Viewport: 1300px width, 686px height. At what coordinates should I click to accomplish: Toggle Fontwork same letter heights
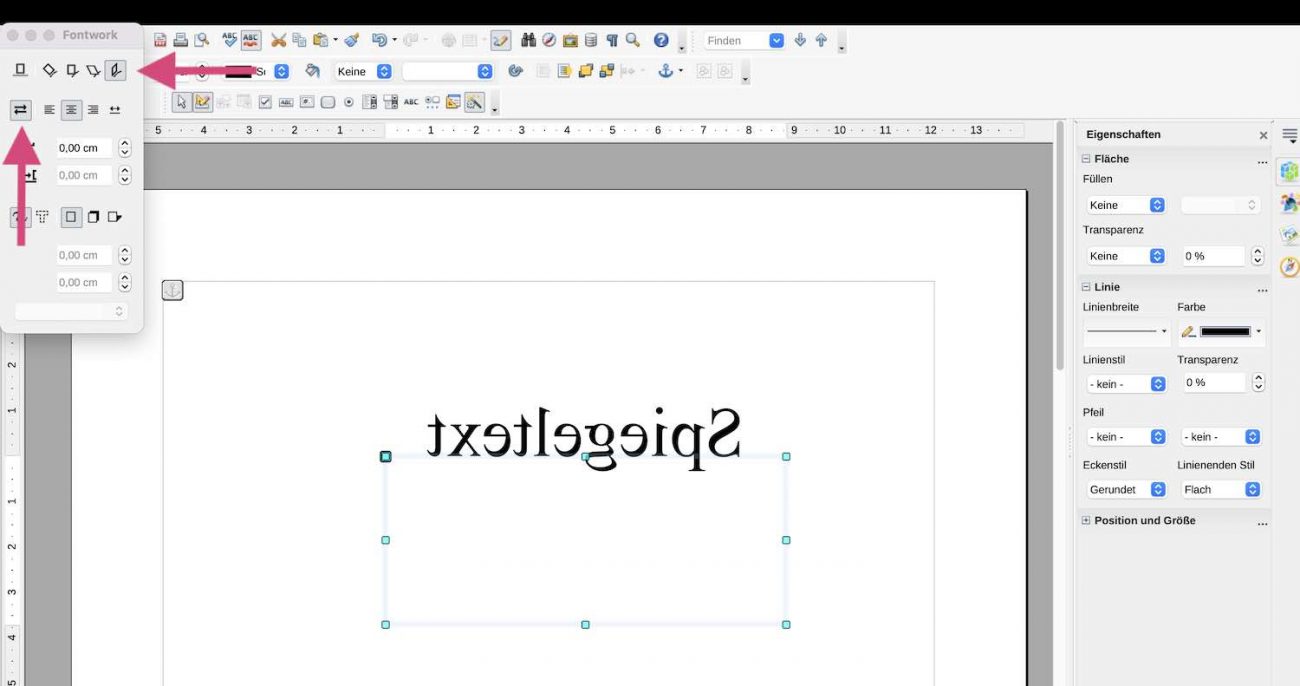pos(21,110)
